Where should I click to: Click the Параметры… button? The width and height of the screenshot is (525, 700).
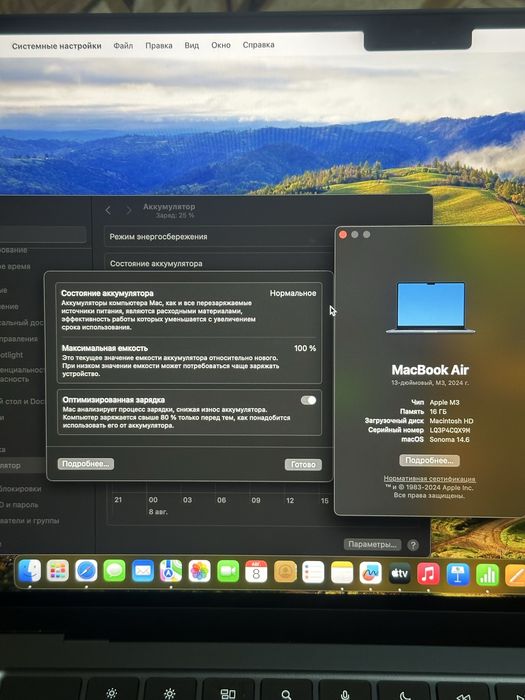[372, 545]
